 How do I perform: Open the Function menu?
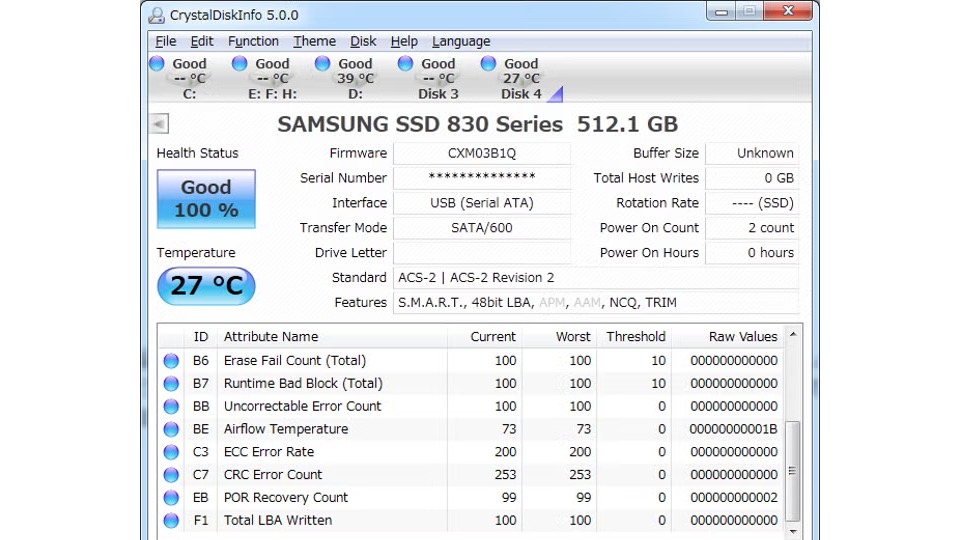[x=253, y=41]
